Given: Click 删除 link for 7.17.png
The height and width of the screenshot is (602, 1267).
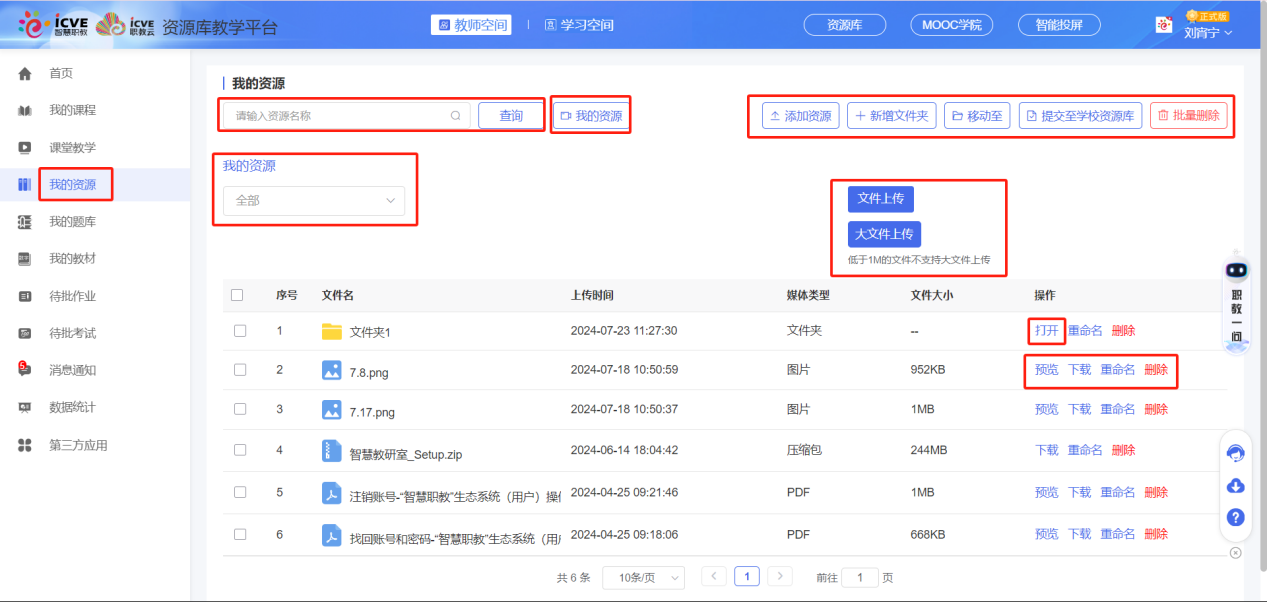Looking at the screenshot, I should tap(1156, 409).
